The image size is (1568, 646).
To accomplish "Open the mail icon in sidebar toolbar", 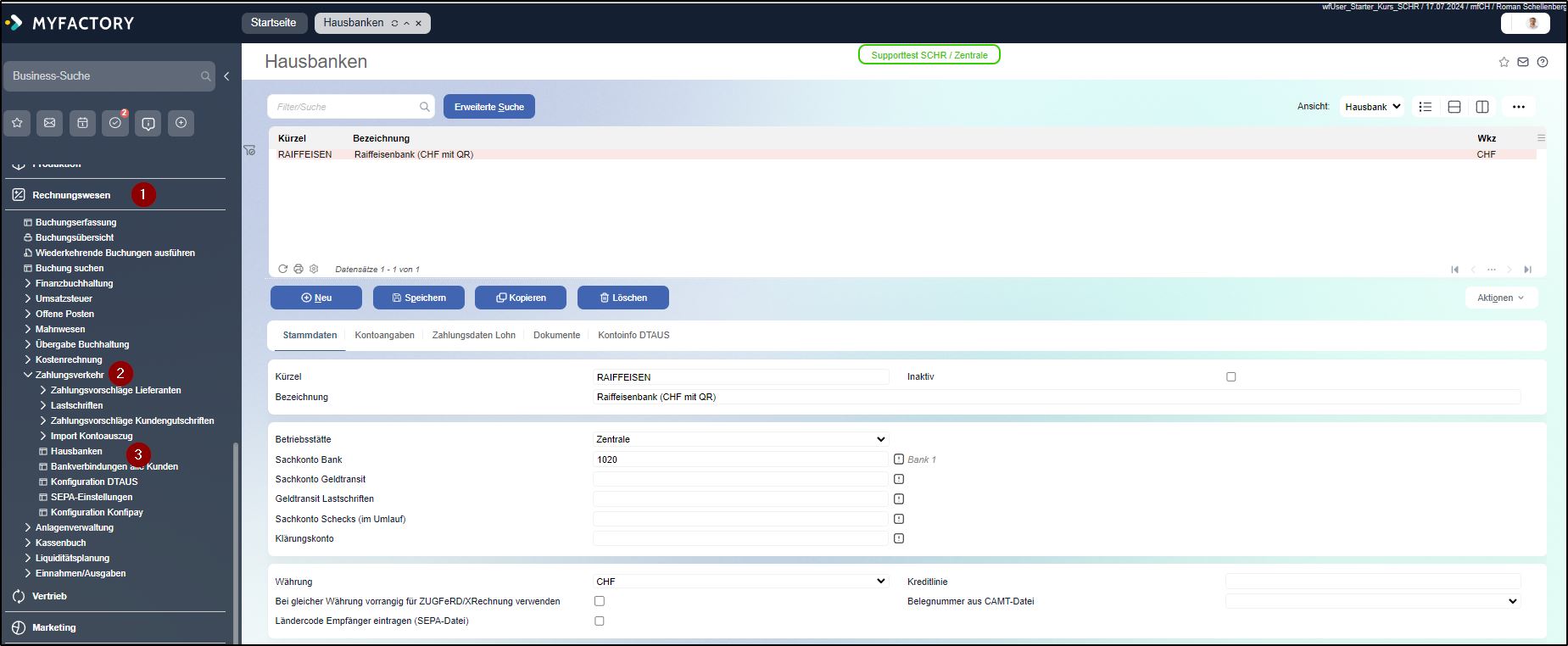I will click(50, 124).
